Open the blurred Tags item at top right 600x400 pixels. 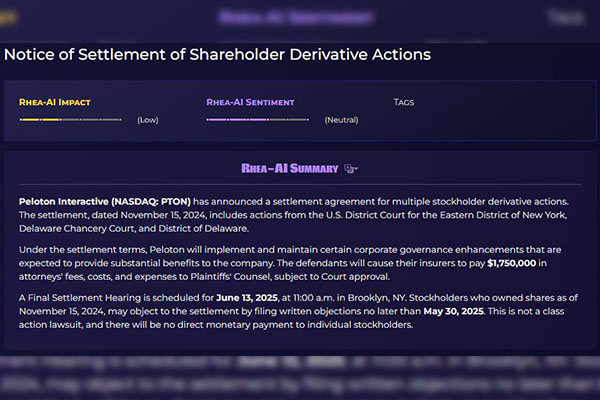click(x=566, y=17)
